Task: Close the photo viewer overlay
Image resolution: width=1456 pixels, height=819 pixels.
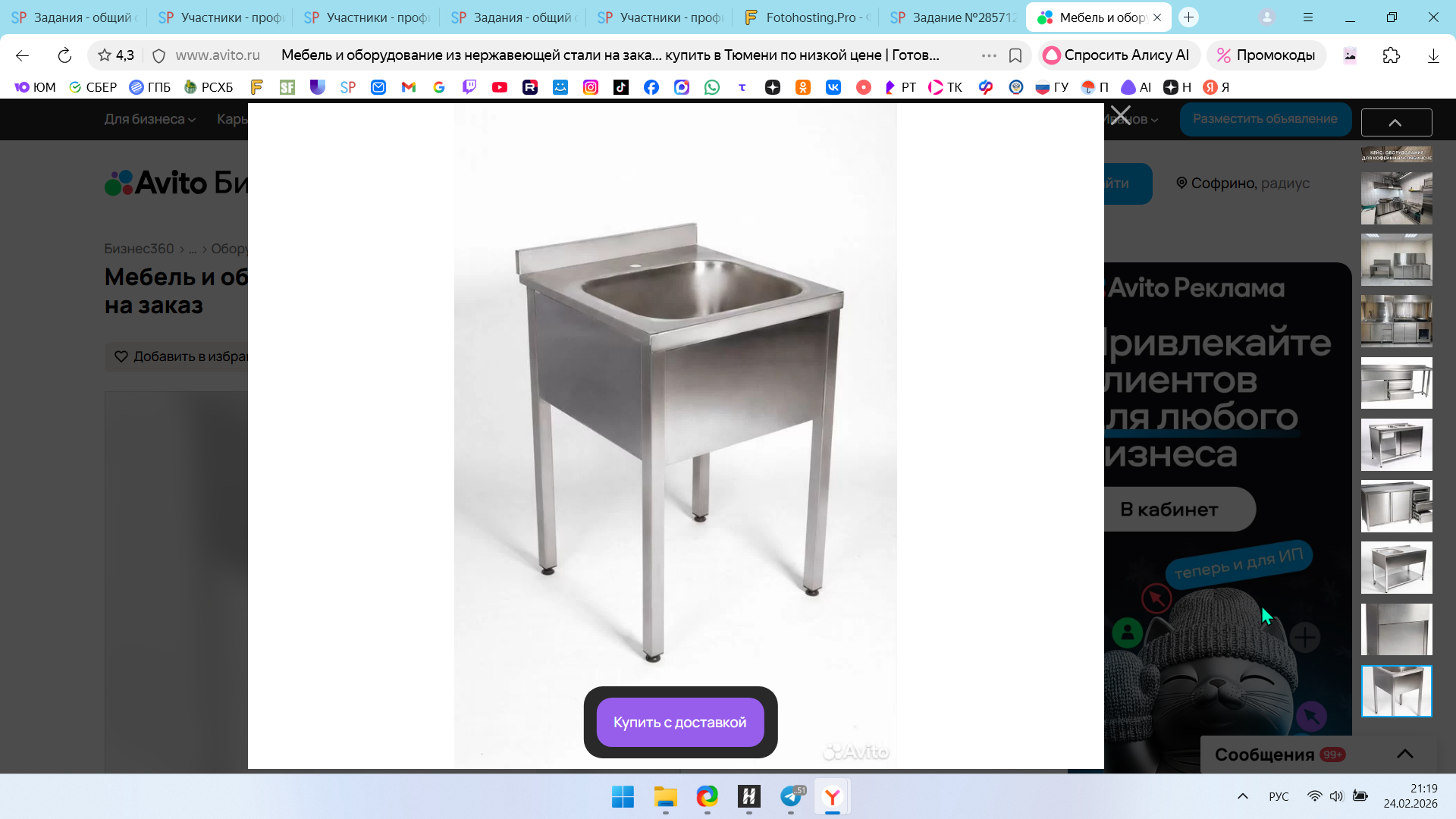Action: [1120, 115]
